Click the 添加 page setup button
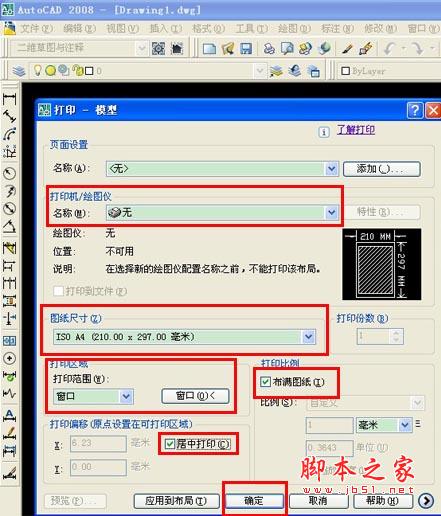 pyautogui.click(x=381, y=169)
